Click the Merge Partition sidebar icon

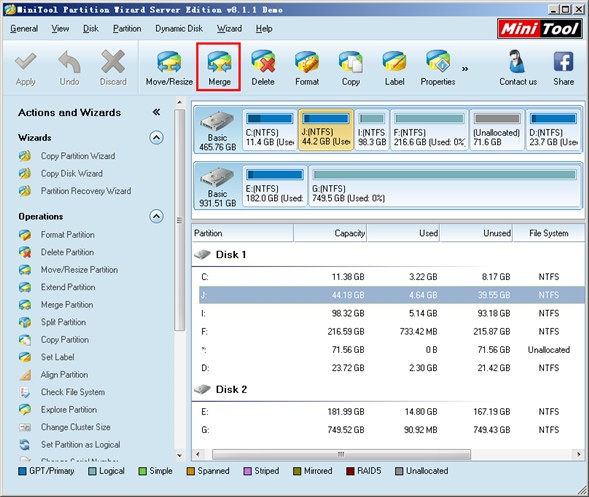pyautogui.click(x=25, y=305)
